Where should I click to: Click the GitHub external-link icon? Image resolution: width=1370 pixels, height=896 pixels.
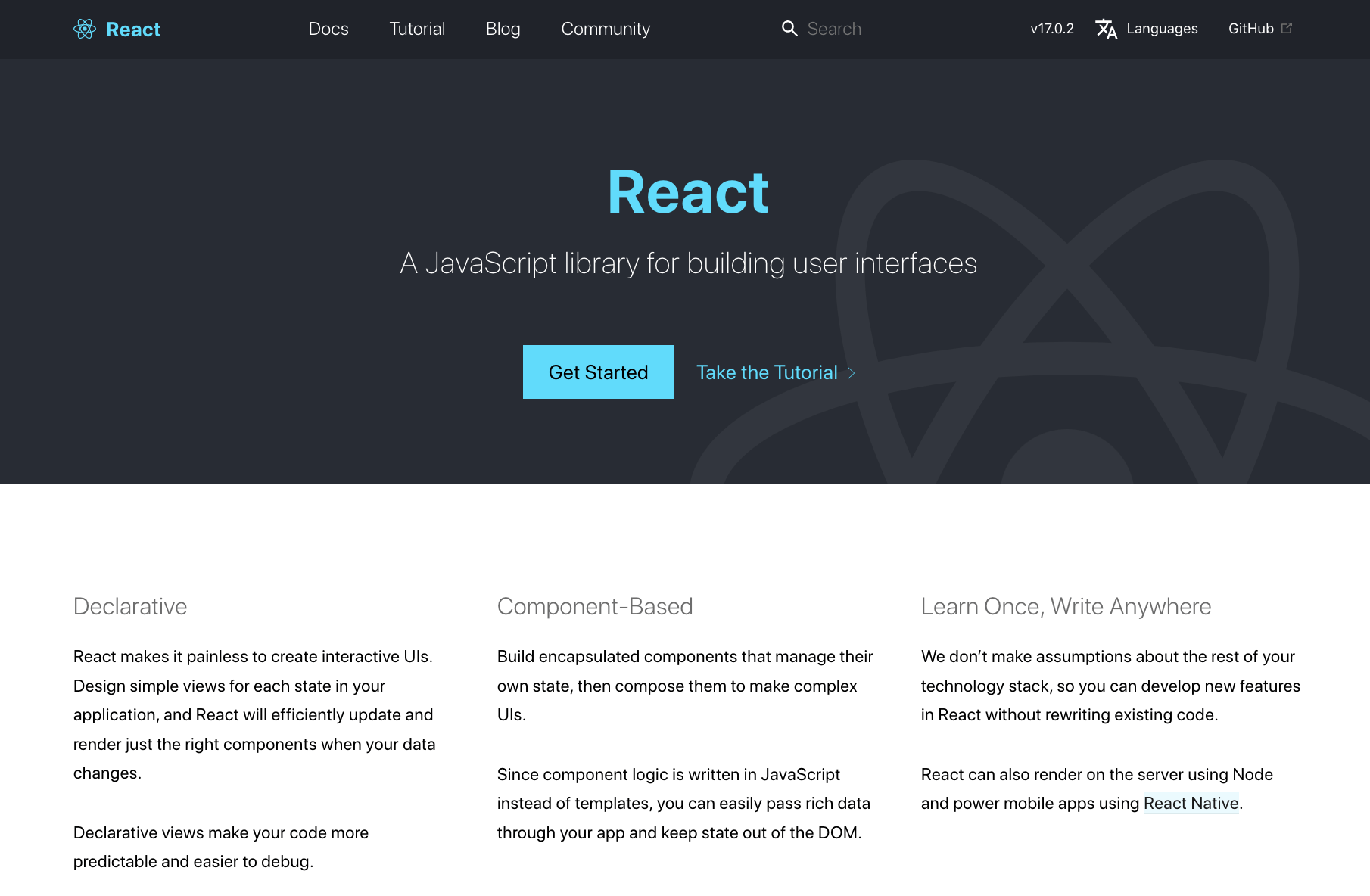click(1287, 28)
